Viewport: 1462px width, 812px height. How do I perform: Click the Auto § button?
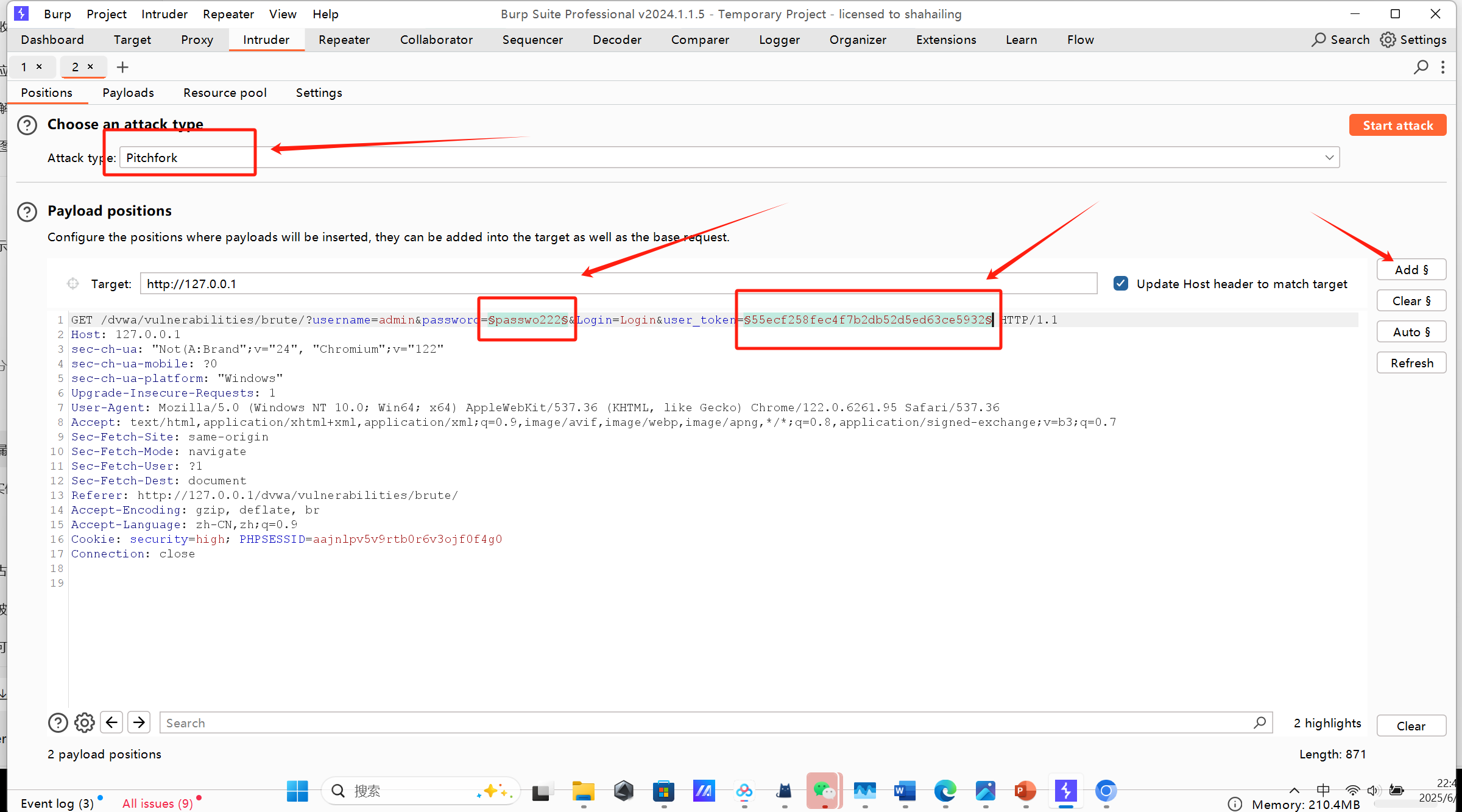pos(1411,332)
